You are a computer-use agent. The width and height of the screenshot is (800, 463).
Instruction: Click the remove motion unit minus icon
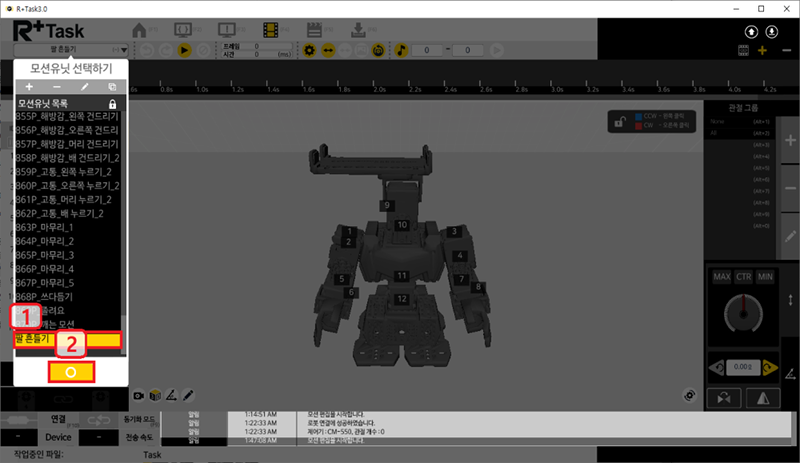click(56, 88)
